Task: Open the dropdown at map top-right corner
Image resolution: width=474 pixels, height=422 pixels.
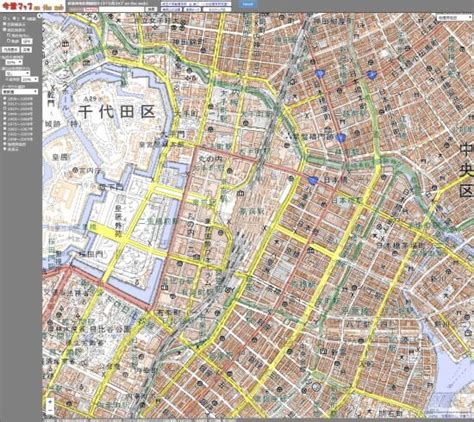Action: pos(455,17)
